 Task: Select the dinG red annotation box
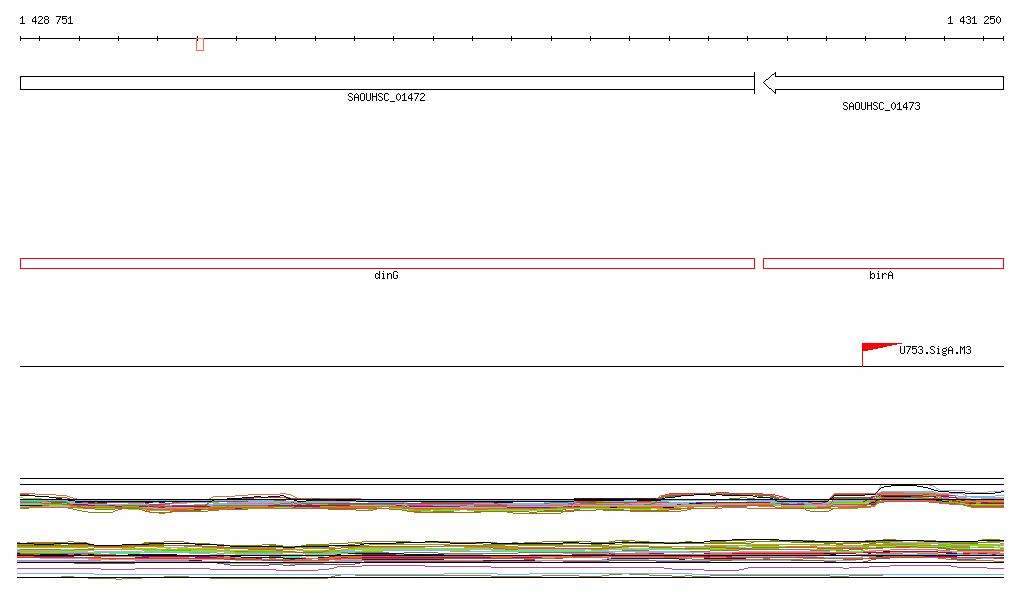tap(387, 264)
